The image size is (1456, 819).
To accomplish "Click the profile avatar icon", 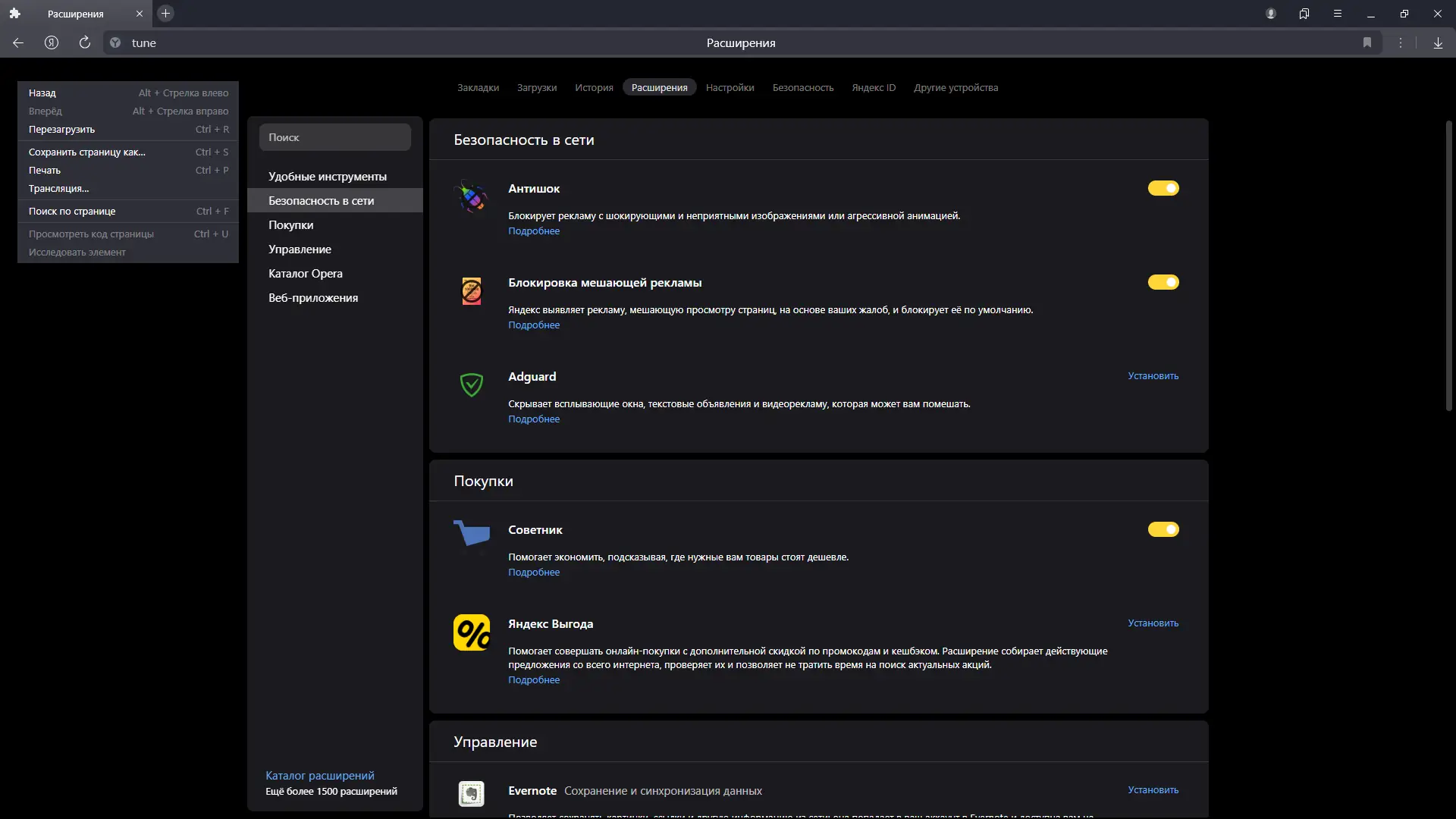I will 1271,14.
